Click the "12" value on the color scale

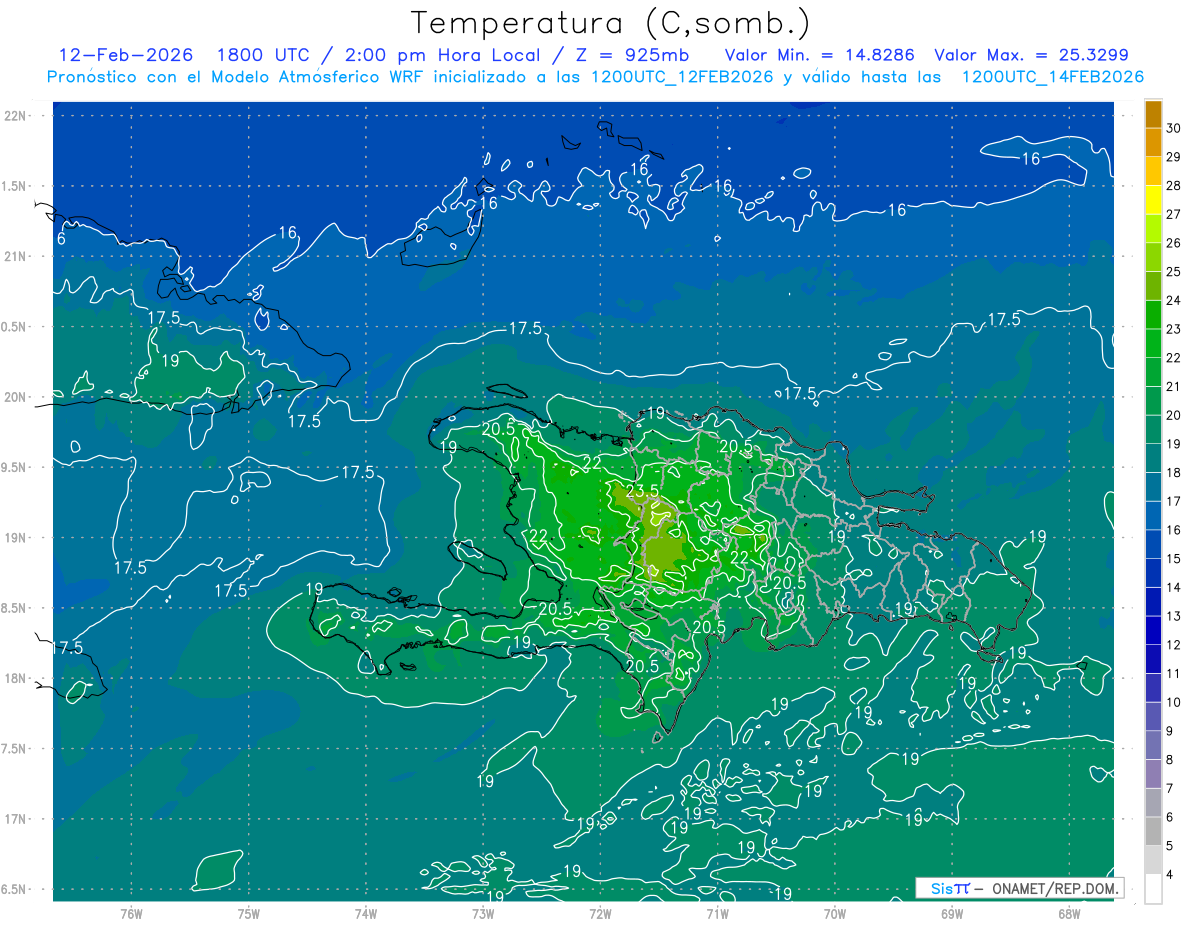(1173, 645)
